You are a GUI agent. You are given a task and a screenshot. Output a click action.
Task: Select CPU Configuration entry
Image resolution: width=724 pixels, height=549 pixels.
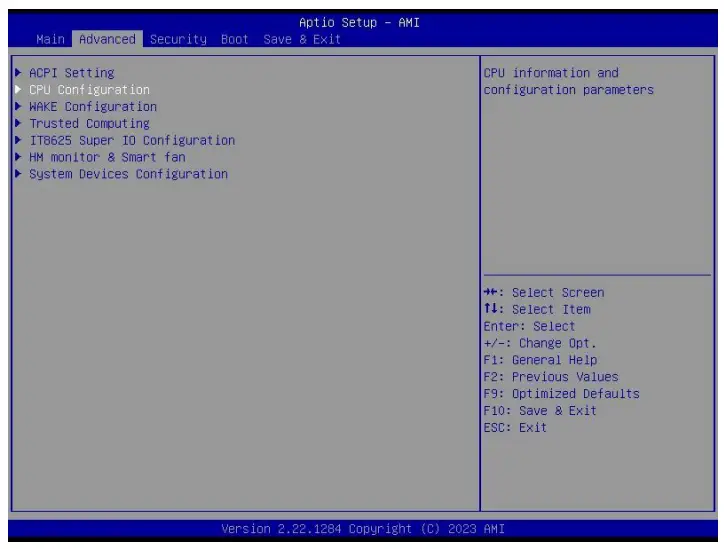[x=90, y=90]
